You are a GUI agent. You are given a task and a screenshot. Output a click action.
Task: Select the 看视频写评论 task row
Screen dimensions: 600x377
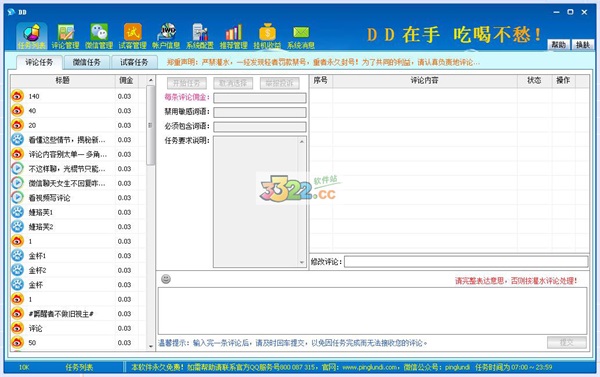78,197
